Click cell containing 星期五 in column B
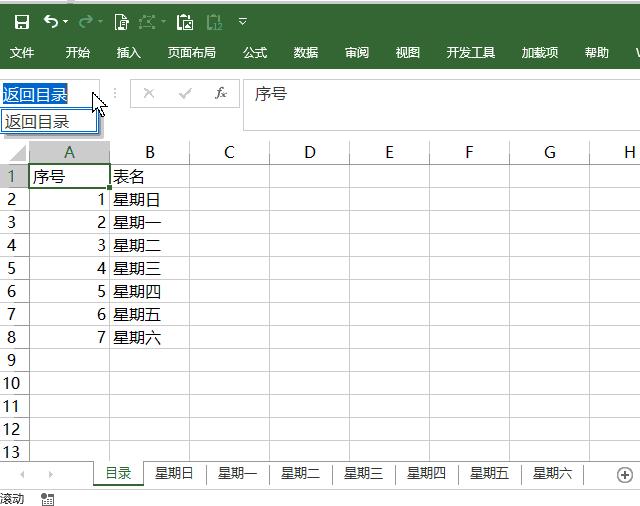Viewport: 640px width, 506px height. coord(149,314)
